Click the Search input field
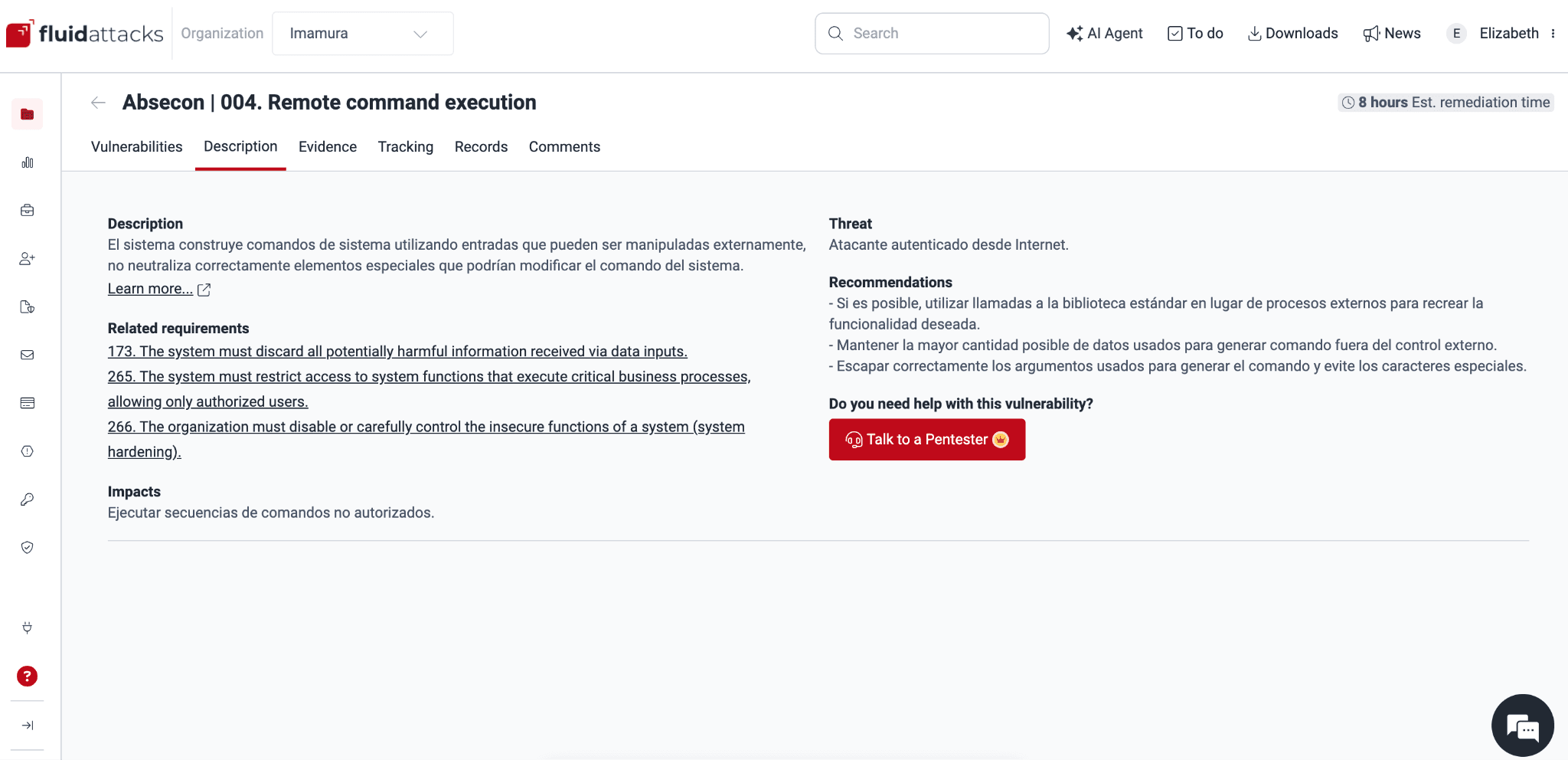Viewport: 1568px width, 760px height. click(932, 34)
